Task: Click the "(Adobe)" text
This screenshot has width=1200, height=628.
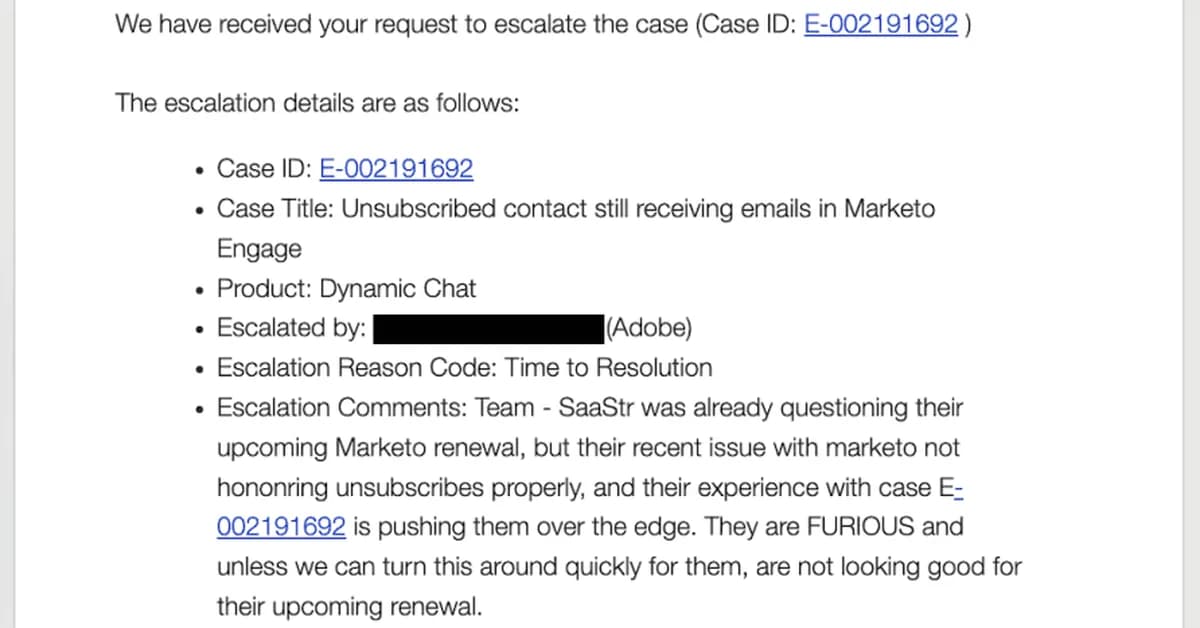Action: [648, 328]
